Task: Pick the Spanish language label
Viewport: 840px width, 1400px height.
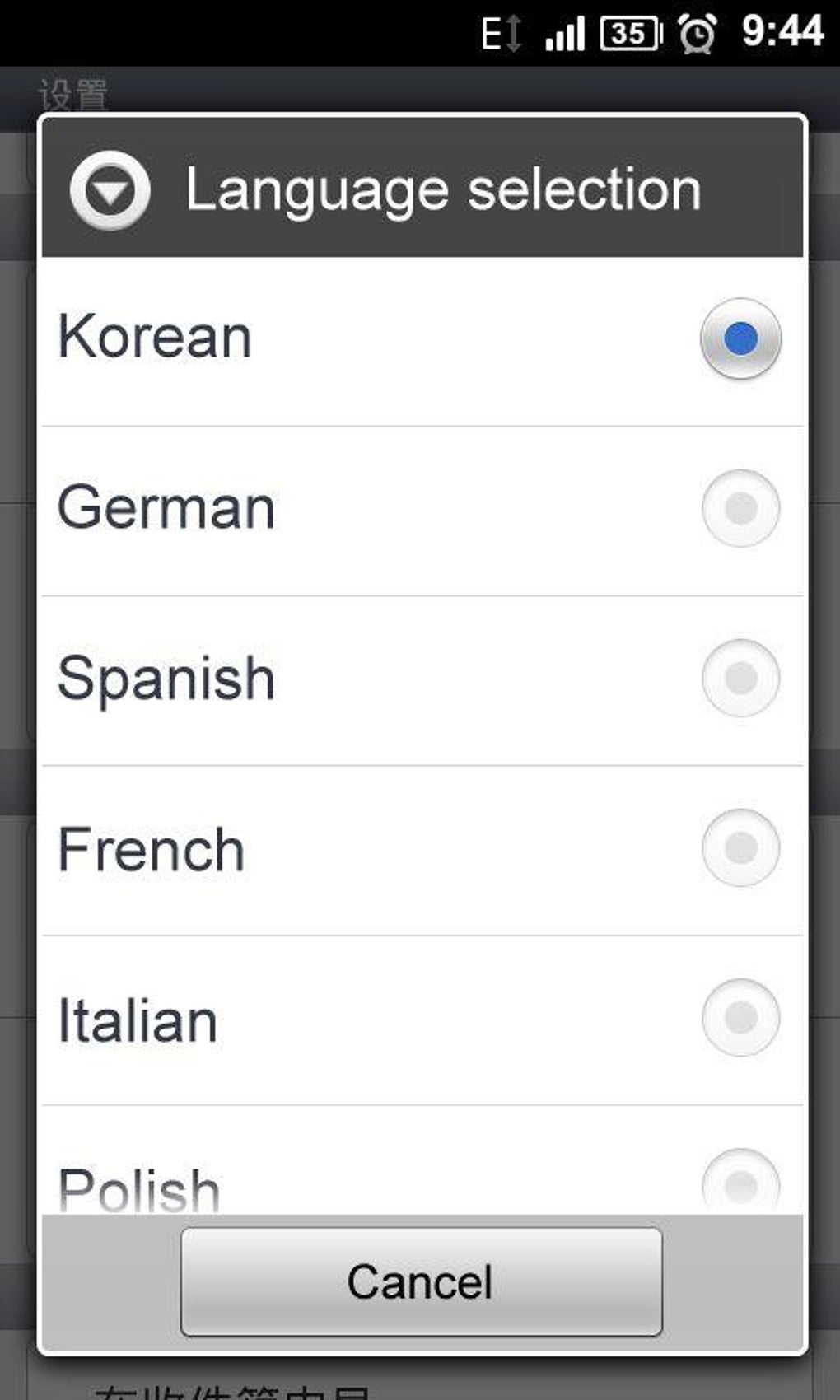Action: pos(166,679)
